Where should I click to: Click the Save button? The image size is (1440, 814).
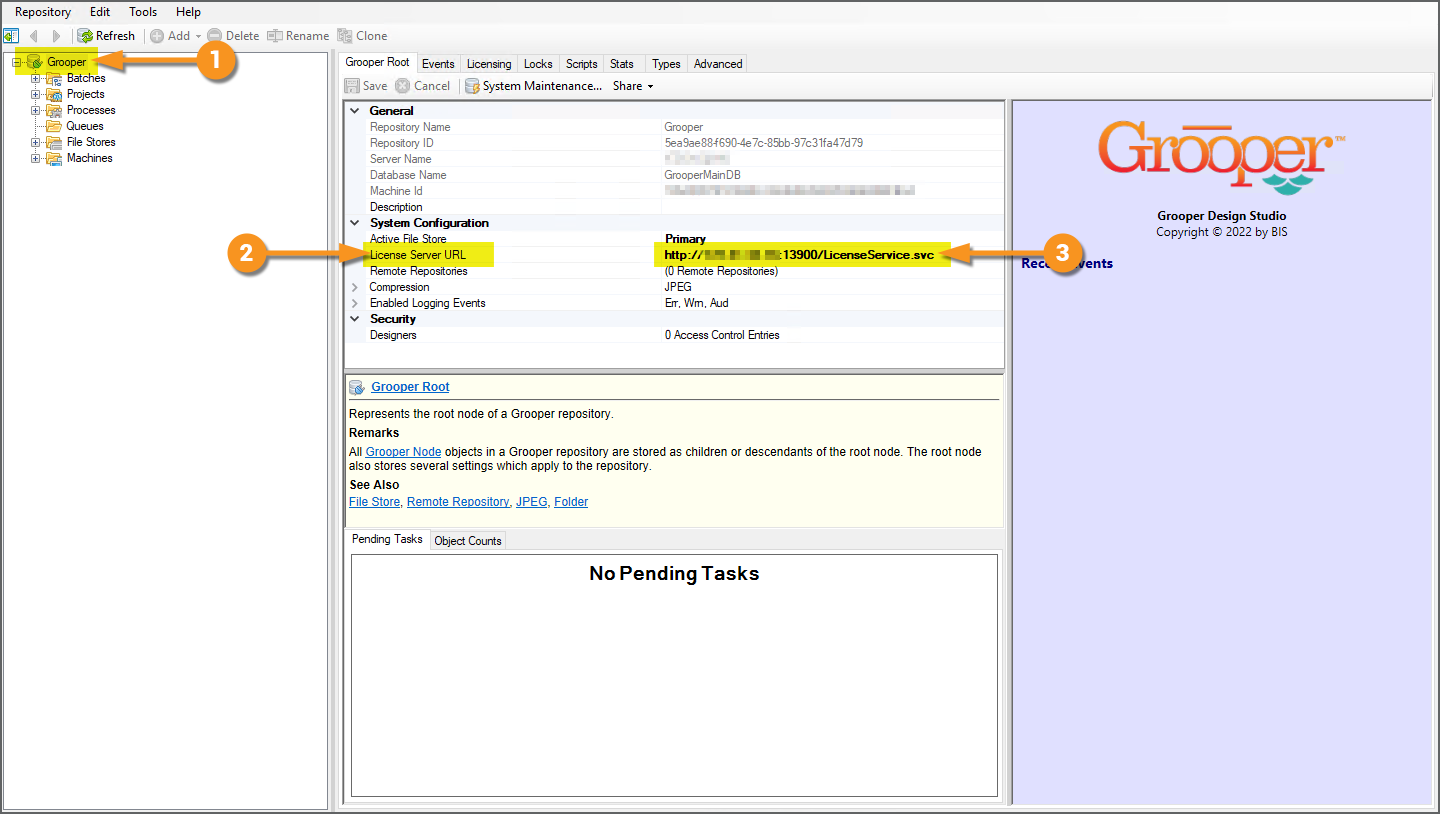pos(366,86)
